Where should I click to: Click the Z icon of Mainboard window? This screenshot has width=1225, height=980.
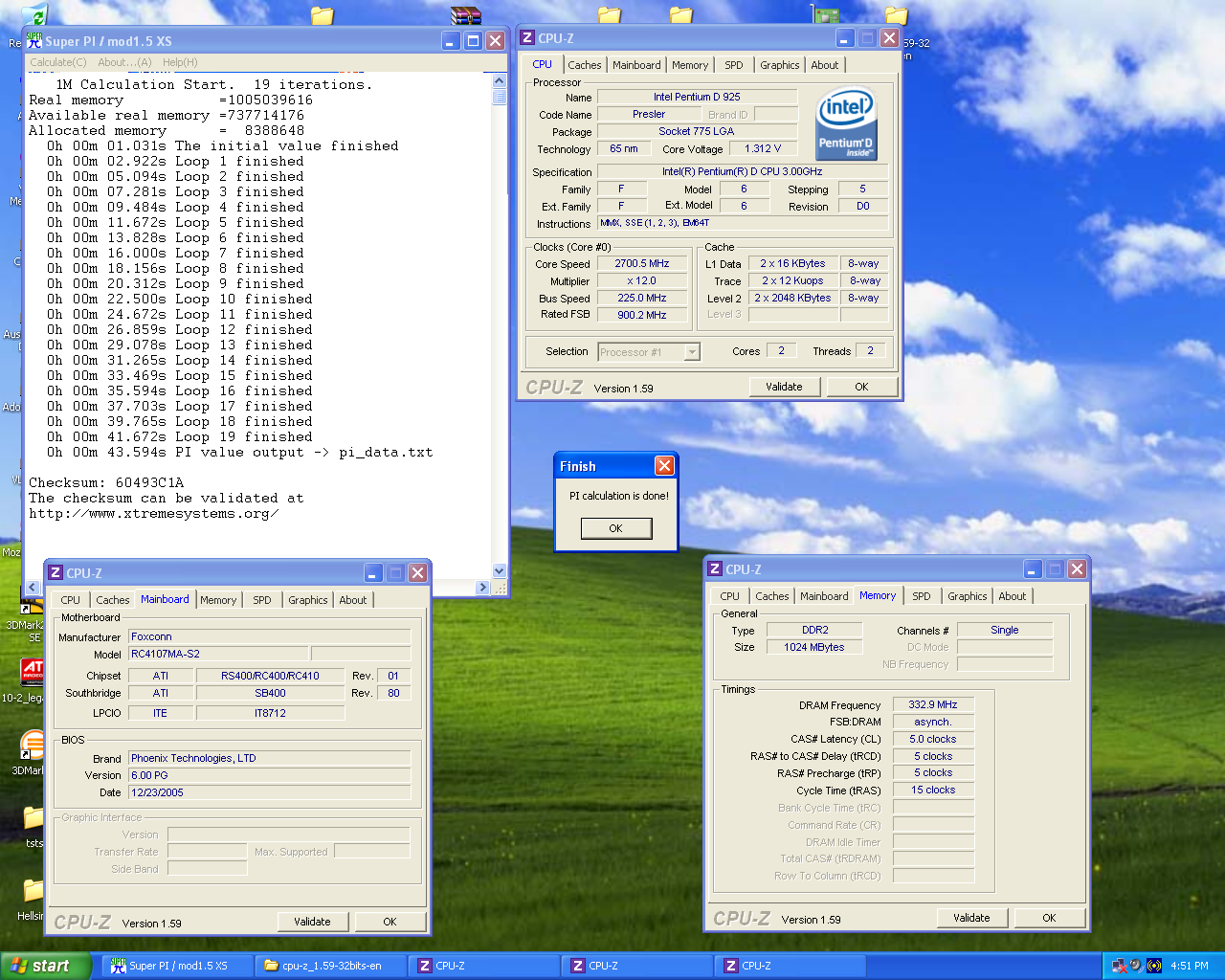point(56,573)
